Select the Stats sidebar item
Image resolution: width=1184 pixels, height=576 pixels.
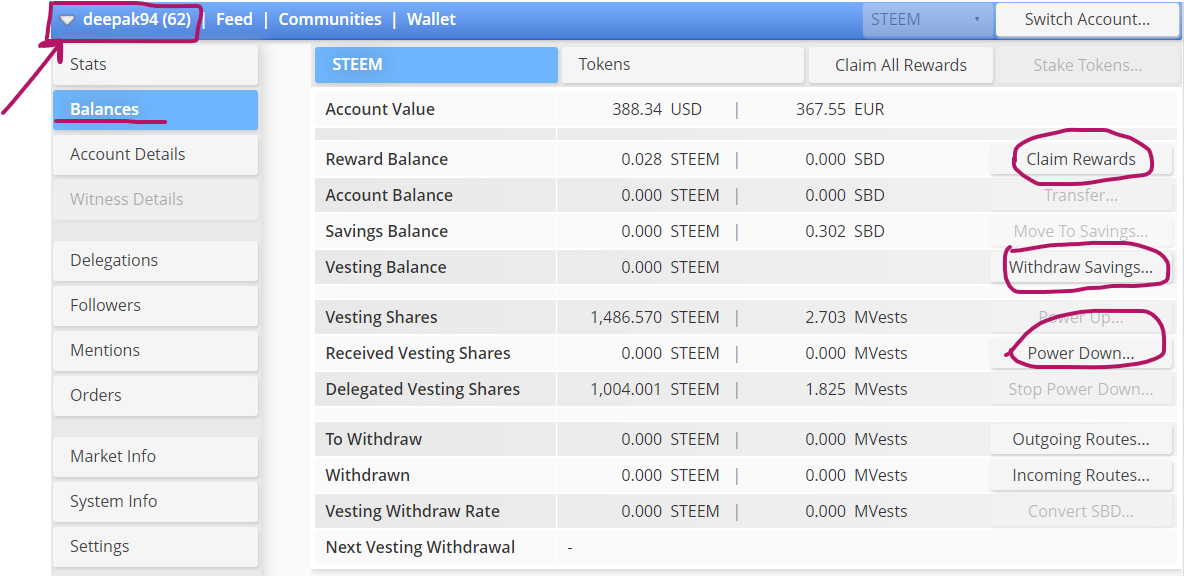[x=155, y=65]
